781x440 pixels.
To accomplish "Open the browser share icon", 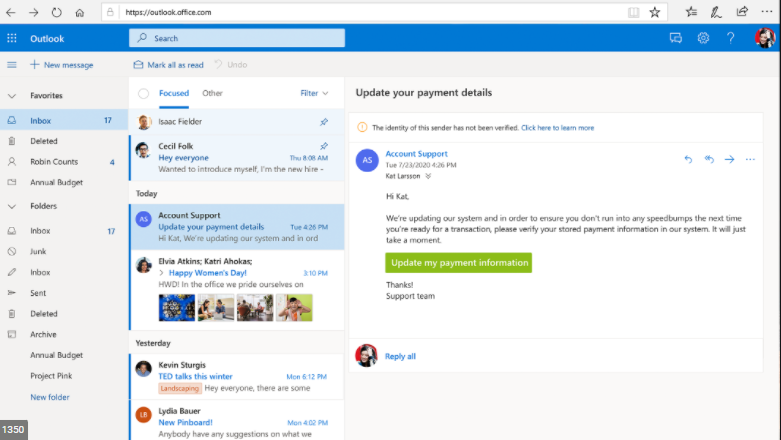I will coord(742,11).
